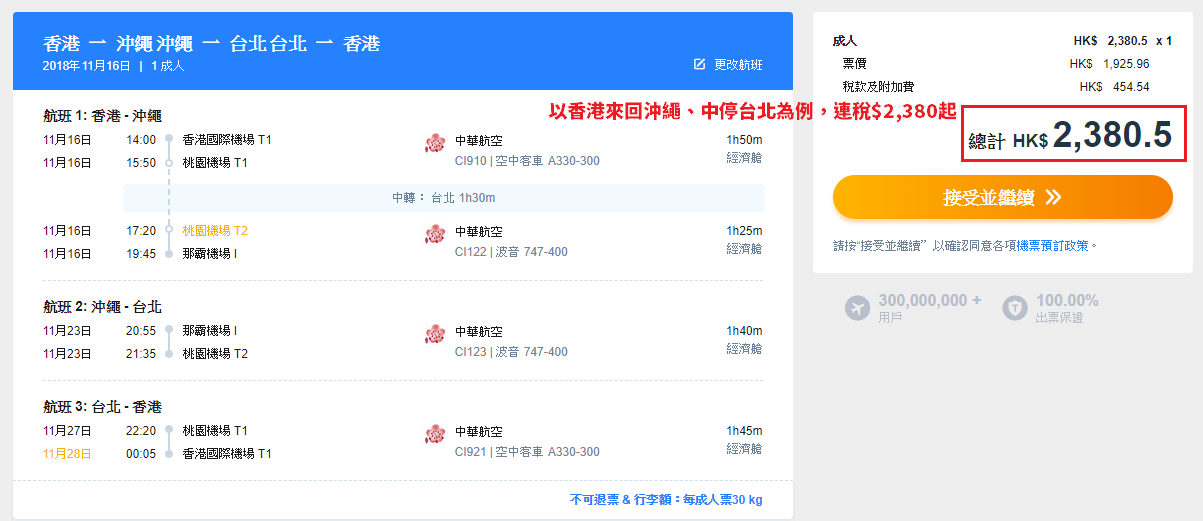Click the shield icon beside 100.00% 出票保證

coord(1014,308)
